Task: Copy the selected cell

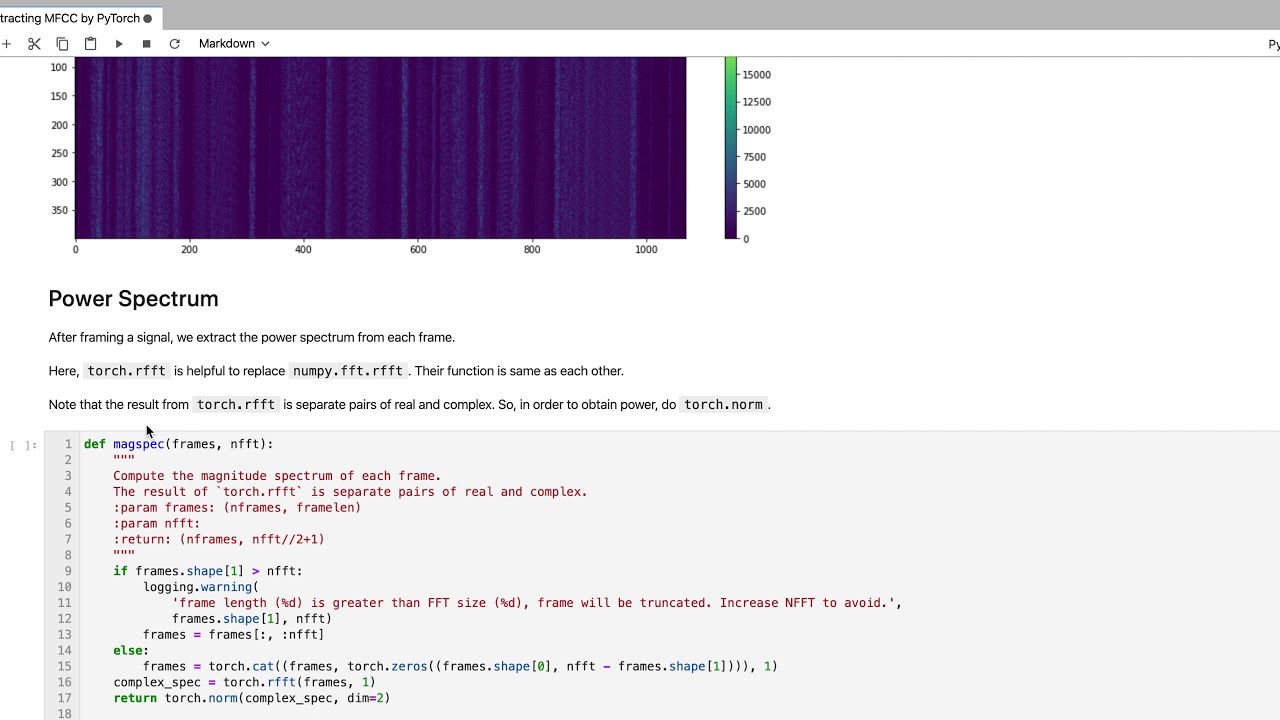Action: pyautogui.click(x=62, y=44)
